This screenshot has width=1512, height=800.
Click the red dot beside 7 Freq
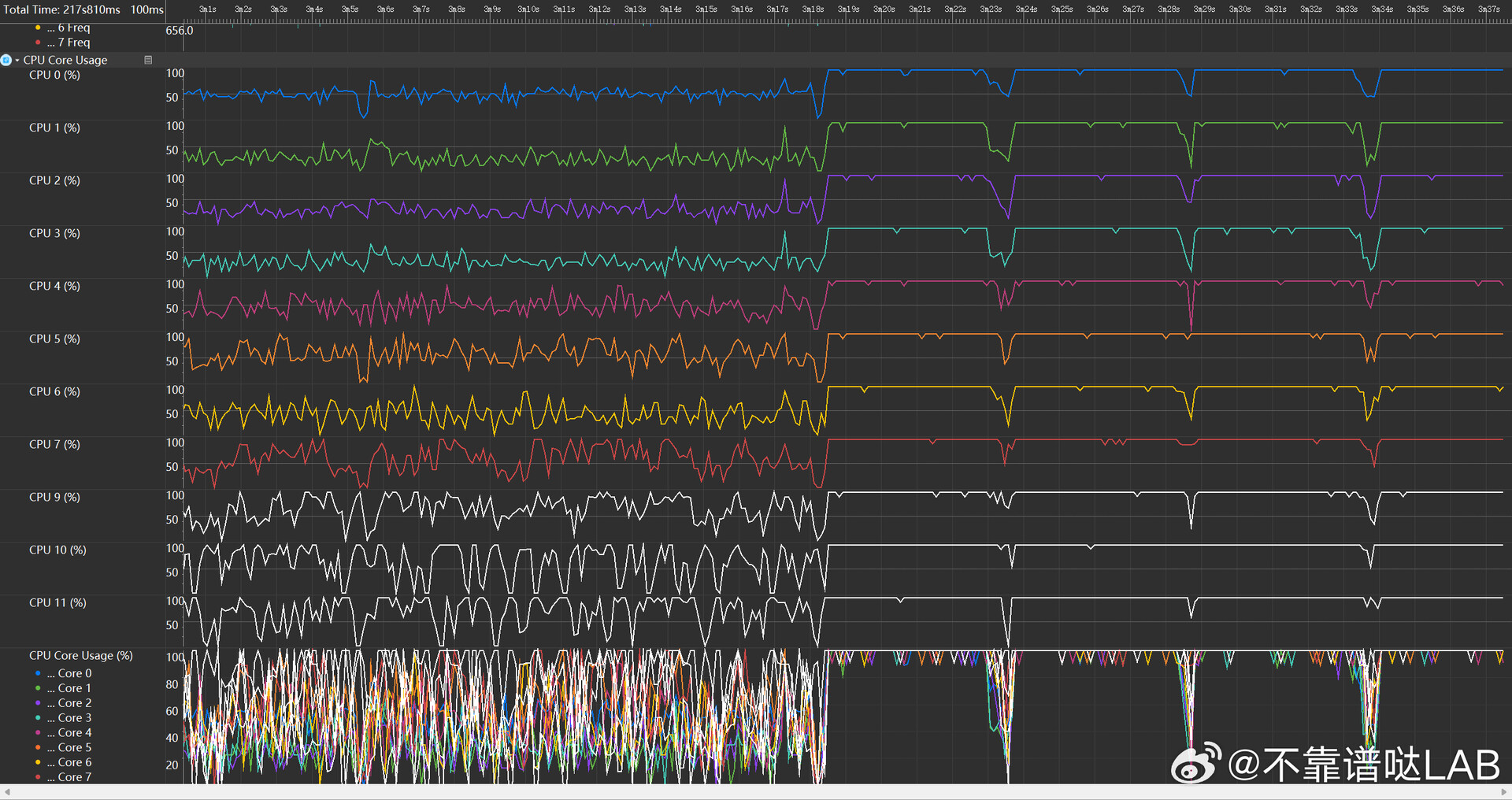click(38, 43)
